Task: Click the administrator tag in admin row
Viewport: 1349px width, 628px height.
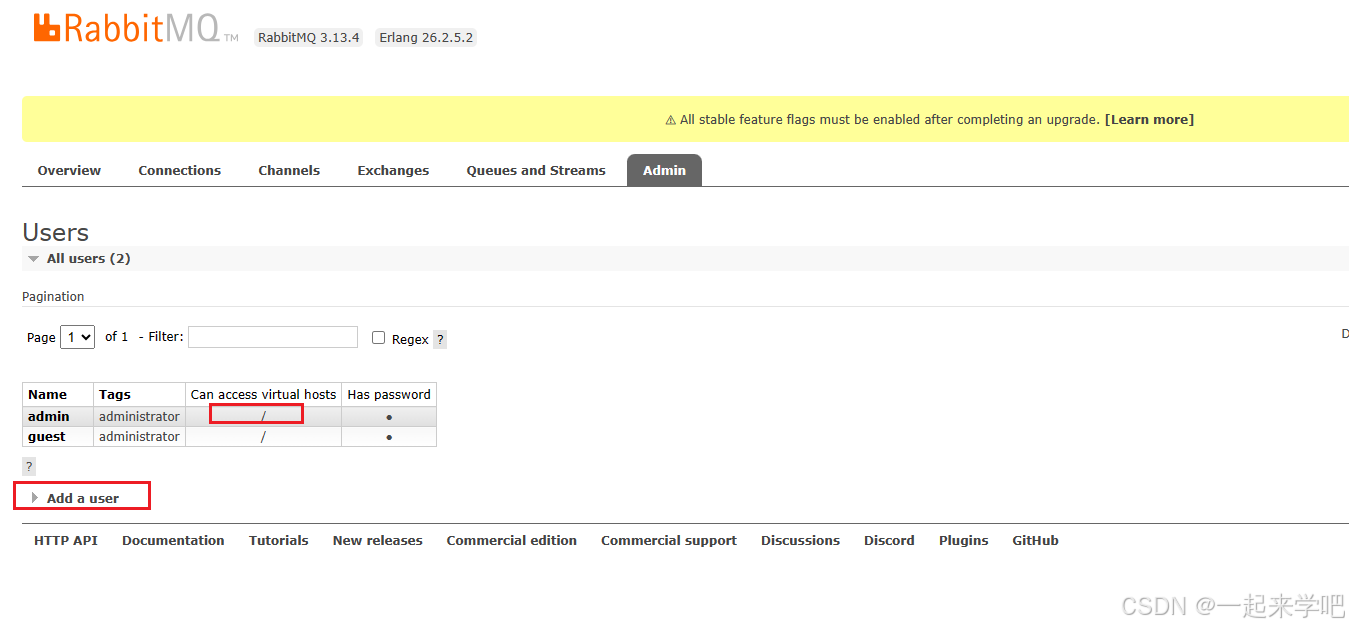Action: pos(139,417)
